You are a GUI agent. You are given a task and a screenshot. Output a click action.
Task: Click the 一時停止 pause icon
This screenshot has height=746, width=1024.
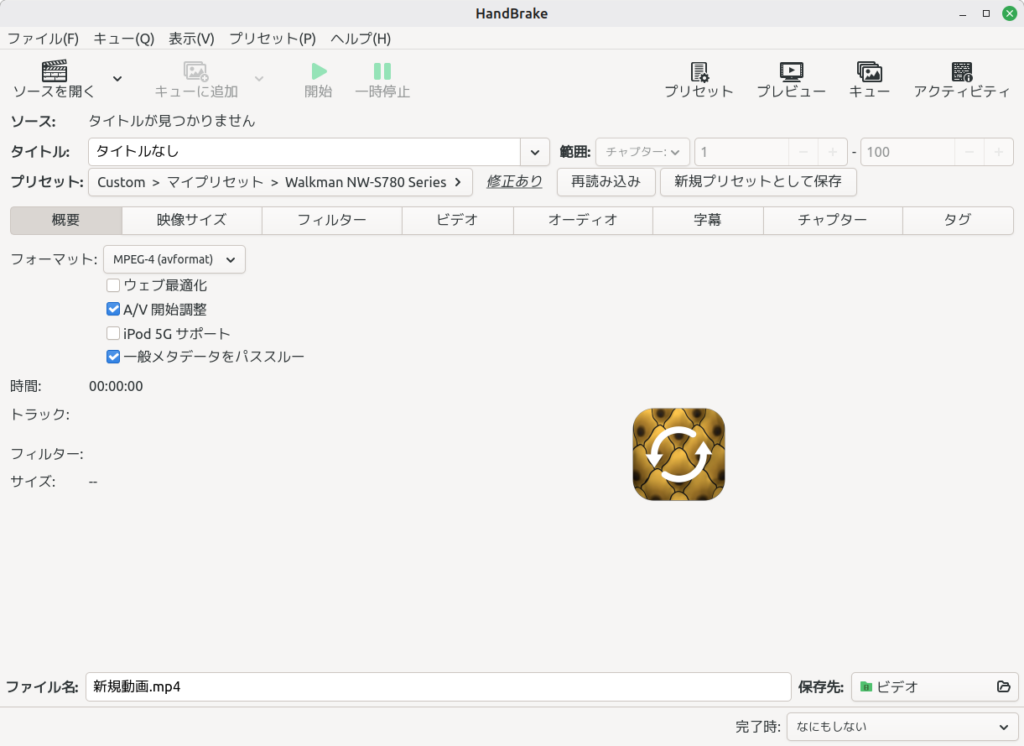coord(382,72)
